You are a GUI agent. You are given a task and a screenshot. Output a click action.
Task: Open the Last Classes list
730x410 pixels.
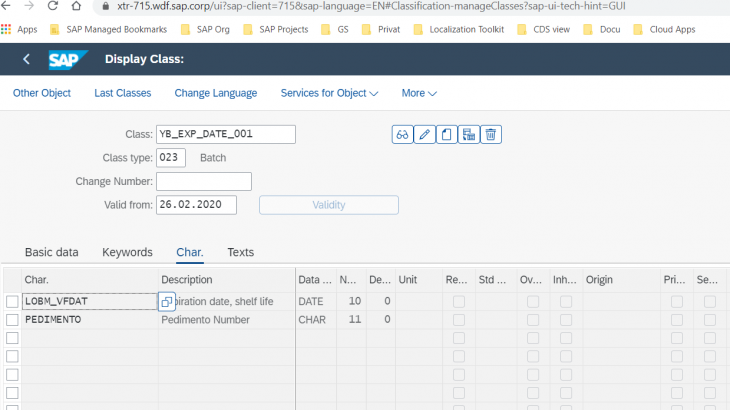click(122, 93)
